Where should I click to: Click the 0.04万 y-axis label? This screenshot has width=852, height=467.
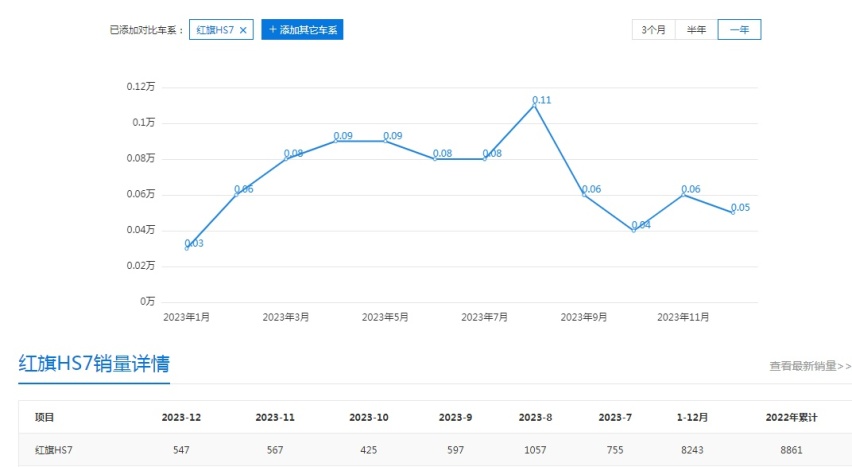coord(141,231)
